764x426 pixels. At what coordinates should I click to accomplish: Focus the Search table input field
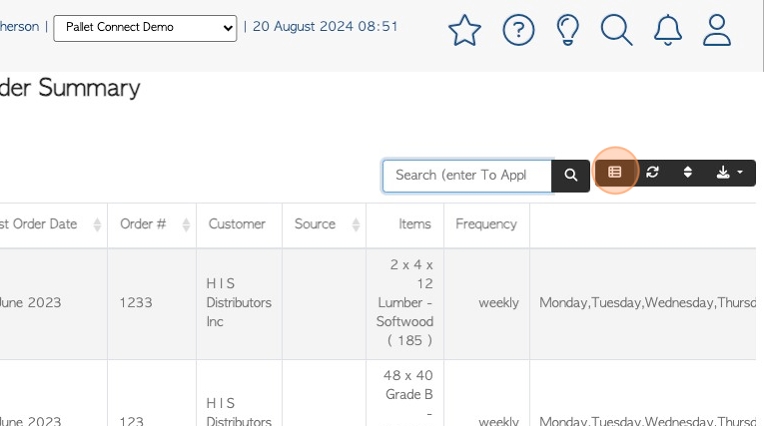467,175
